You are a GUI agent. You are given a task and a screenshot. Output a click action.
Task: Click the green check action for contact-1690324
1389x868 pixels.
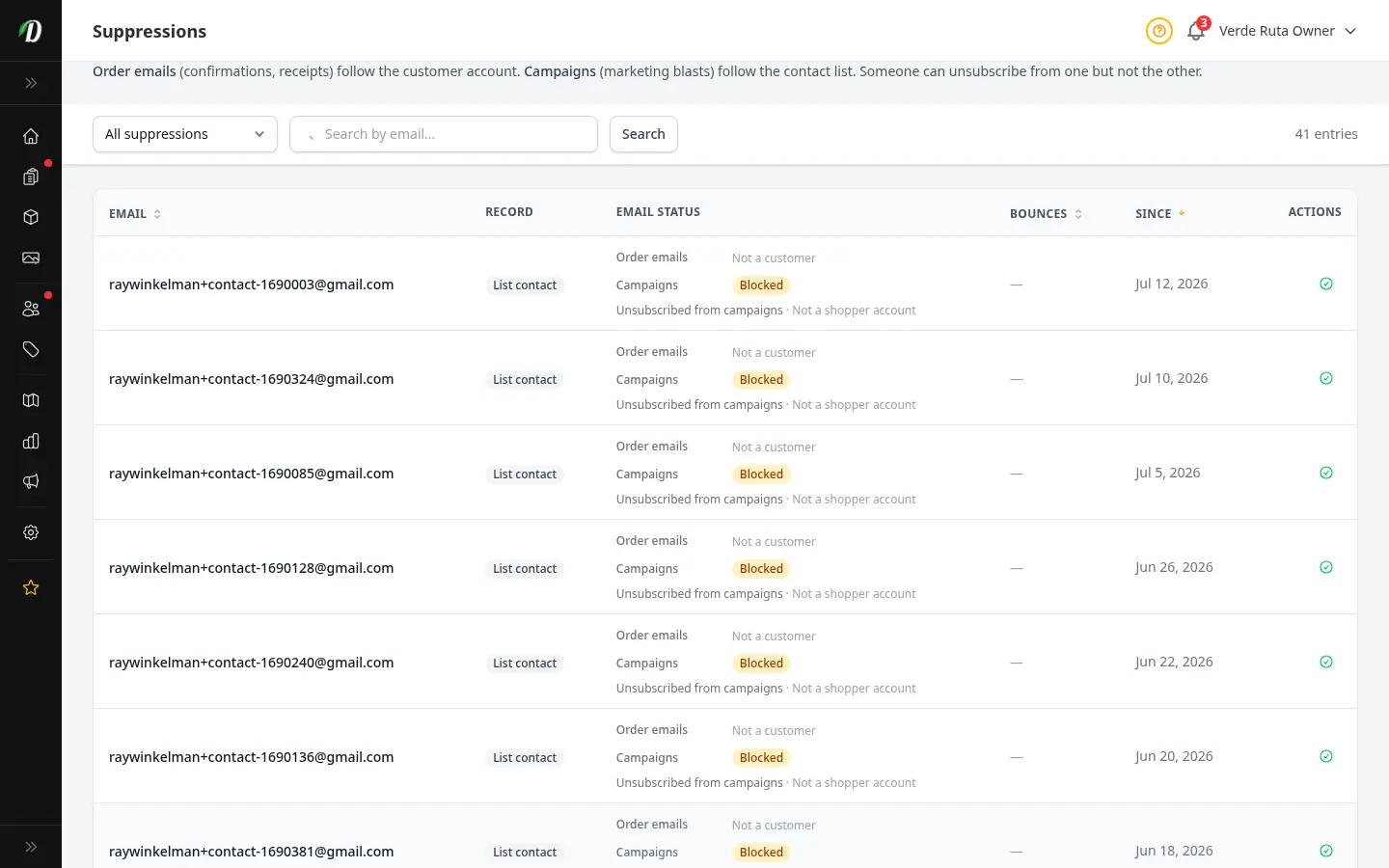[1326, 378]
